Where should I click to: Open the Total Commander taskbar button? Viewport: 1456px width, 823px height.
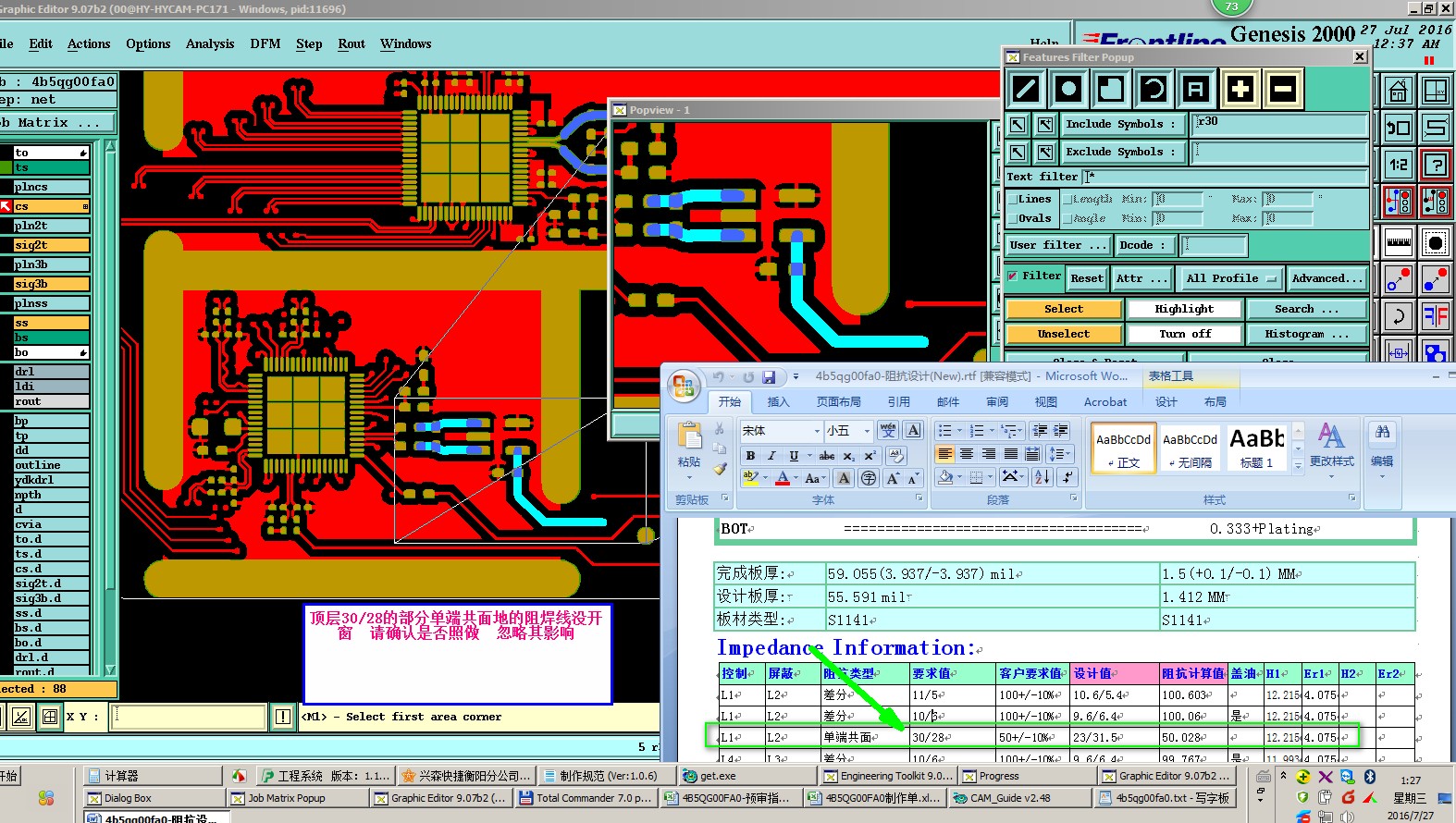click(x=586, y=798)
